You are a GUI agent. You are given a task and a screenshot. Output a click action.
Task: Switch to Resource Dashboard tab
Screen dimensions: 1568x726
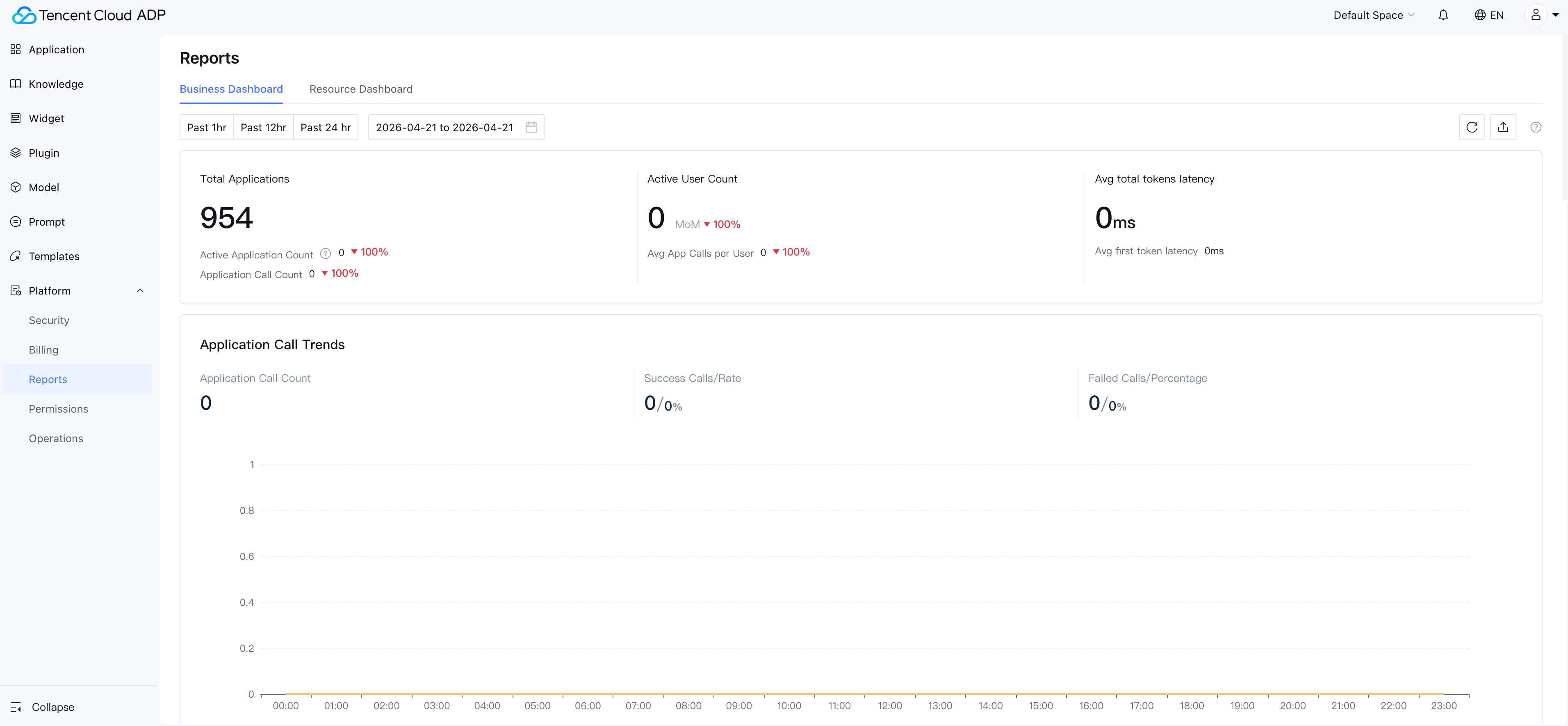point(360,89)
